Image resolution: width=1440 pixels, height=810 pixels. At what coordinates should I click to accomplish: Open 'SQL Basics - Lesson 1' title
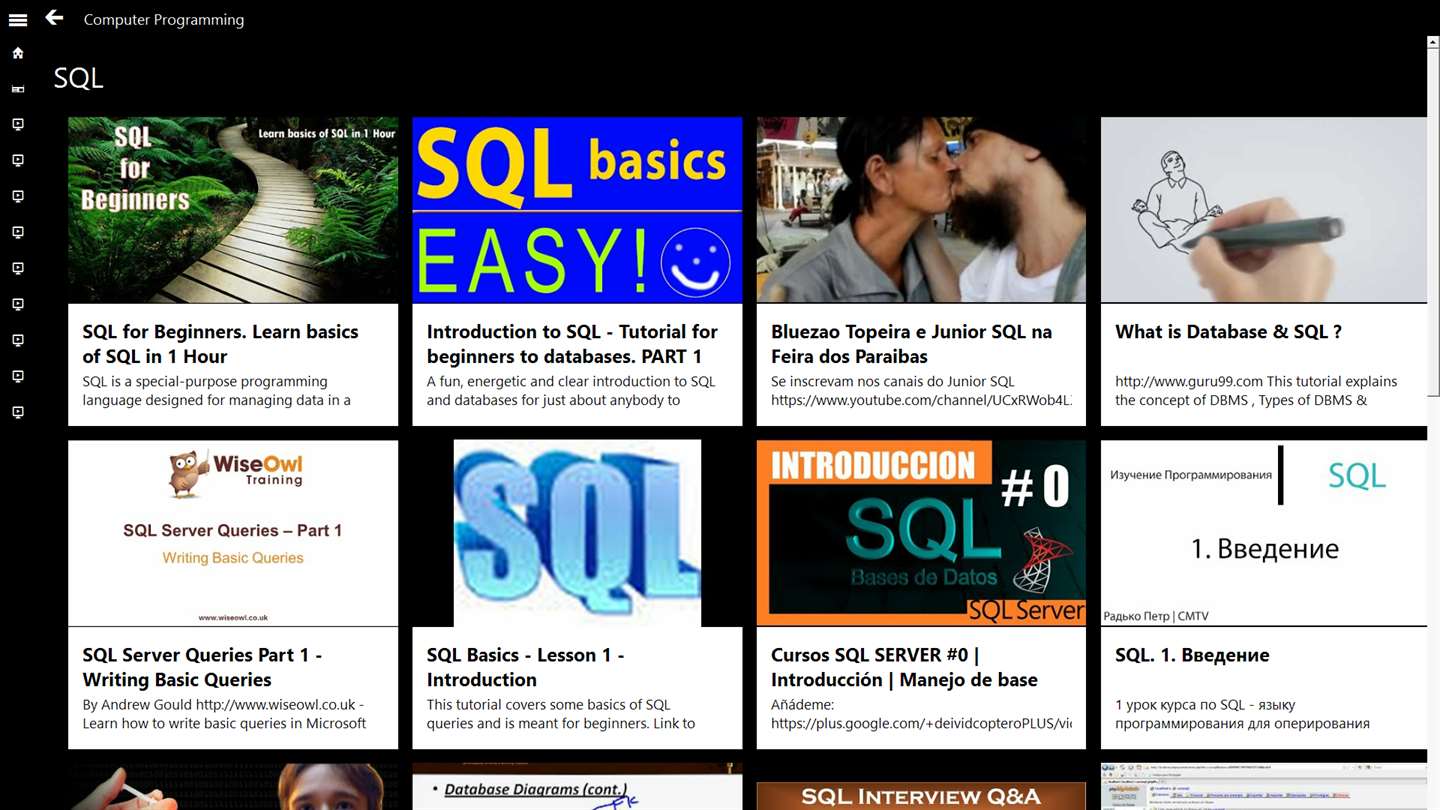click(525, 667)
